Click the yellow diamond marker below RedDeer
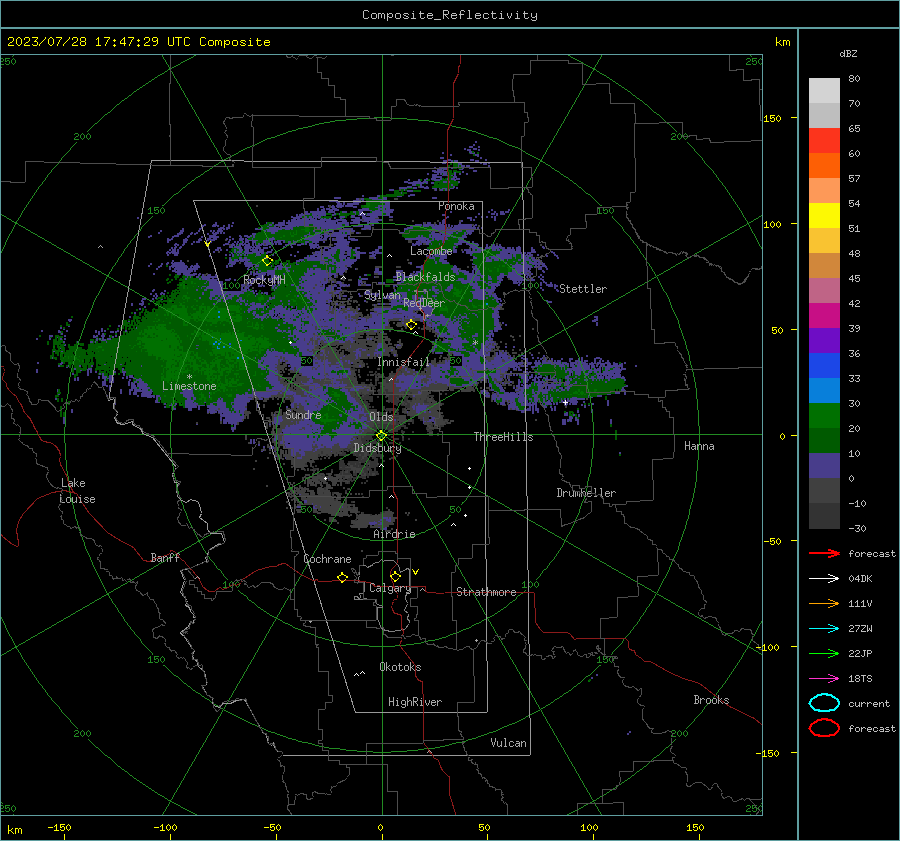The image size is (900, 841). (412, 325)
